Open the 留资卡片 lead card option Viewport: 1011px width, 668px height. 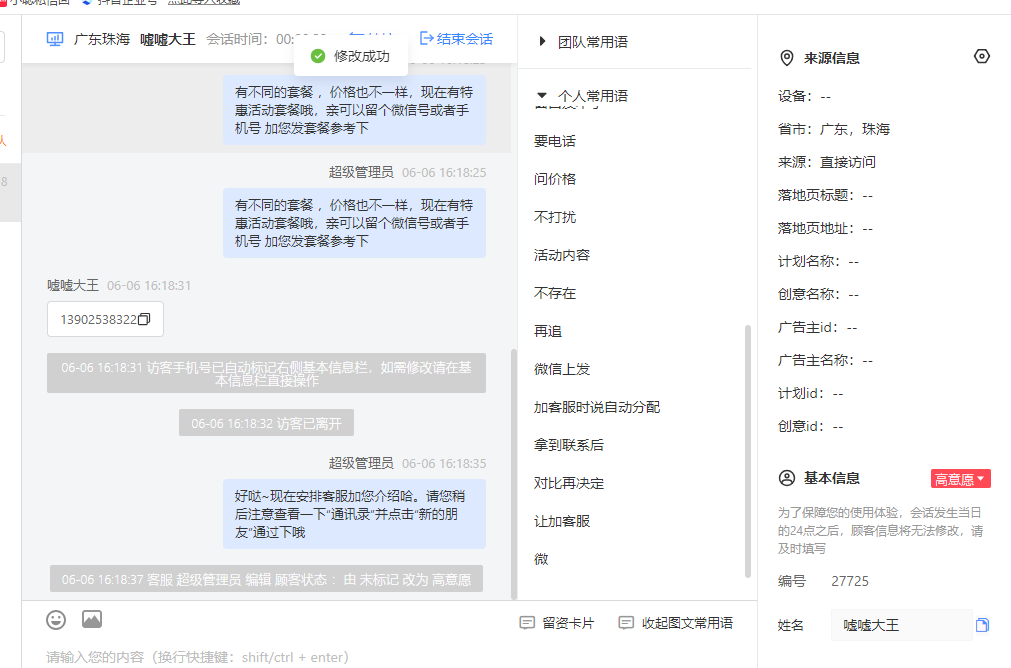[x=557, y=623]
